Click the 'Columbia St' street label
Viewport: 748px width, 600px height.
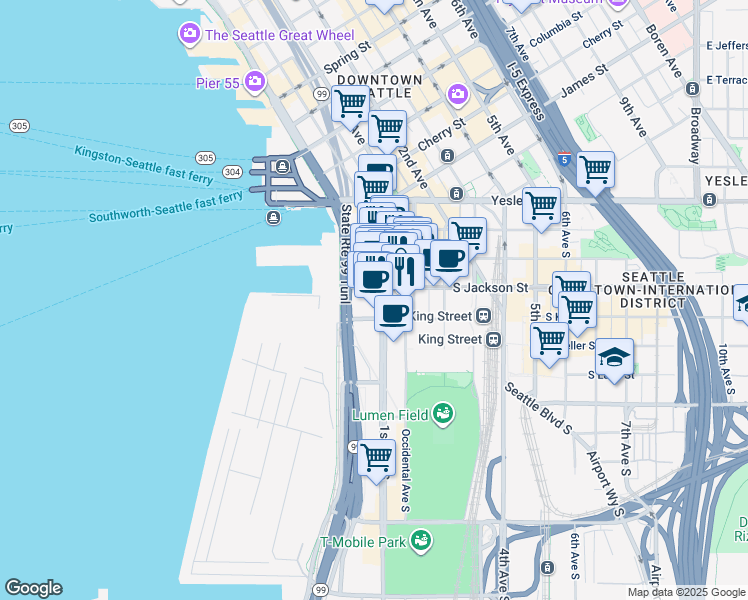pos(556,30)
